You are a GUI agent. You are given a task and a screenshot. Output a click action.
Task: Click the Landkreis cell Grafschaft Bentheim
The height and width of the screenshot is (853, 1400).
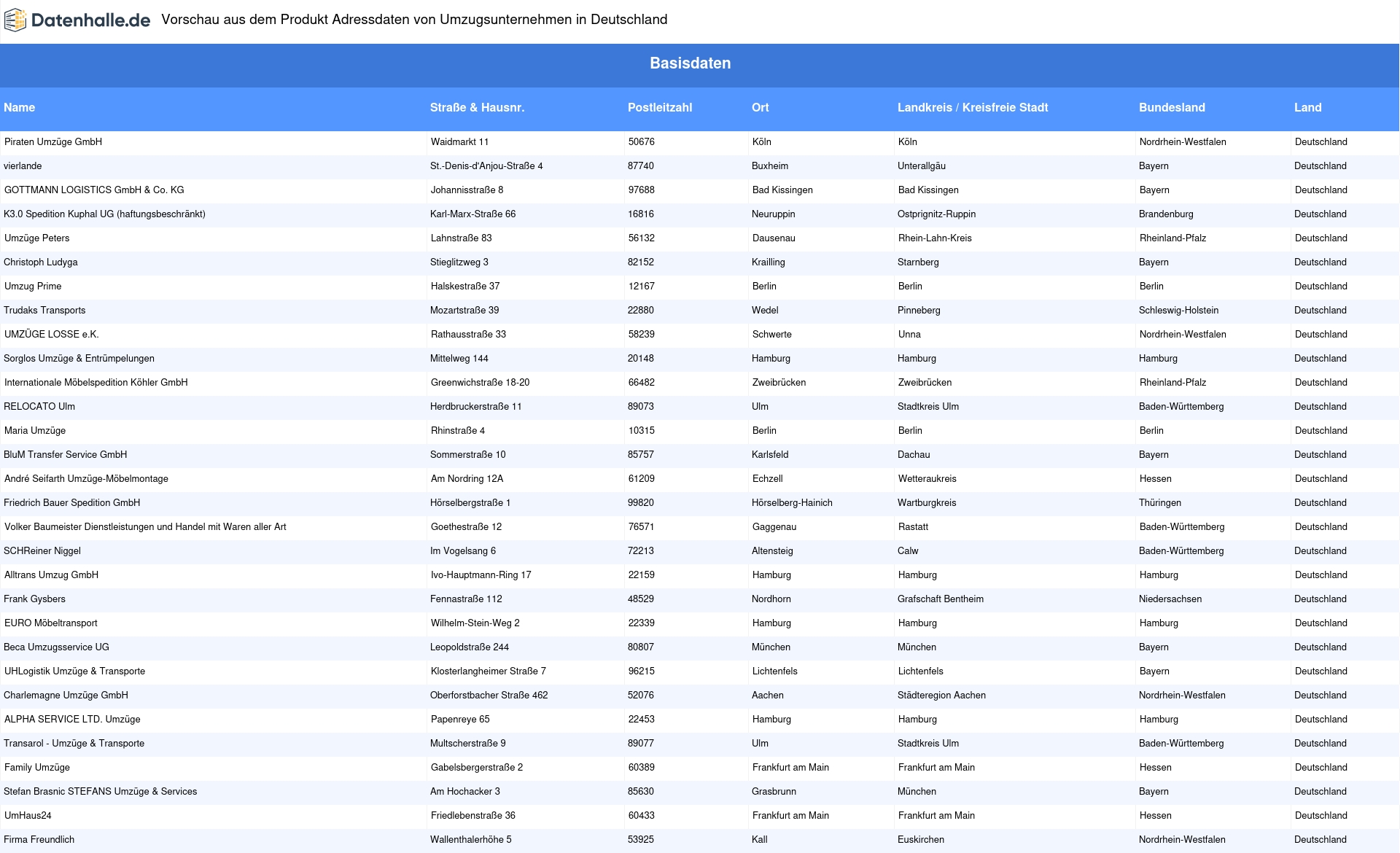[x=941, y=599]
